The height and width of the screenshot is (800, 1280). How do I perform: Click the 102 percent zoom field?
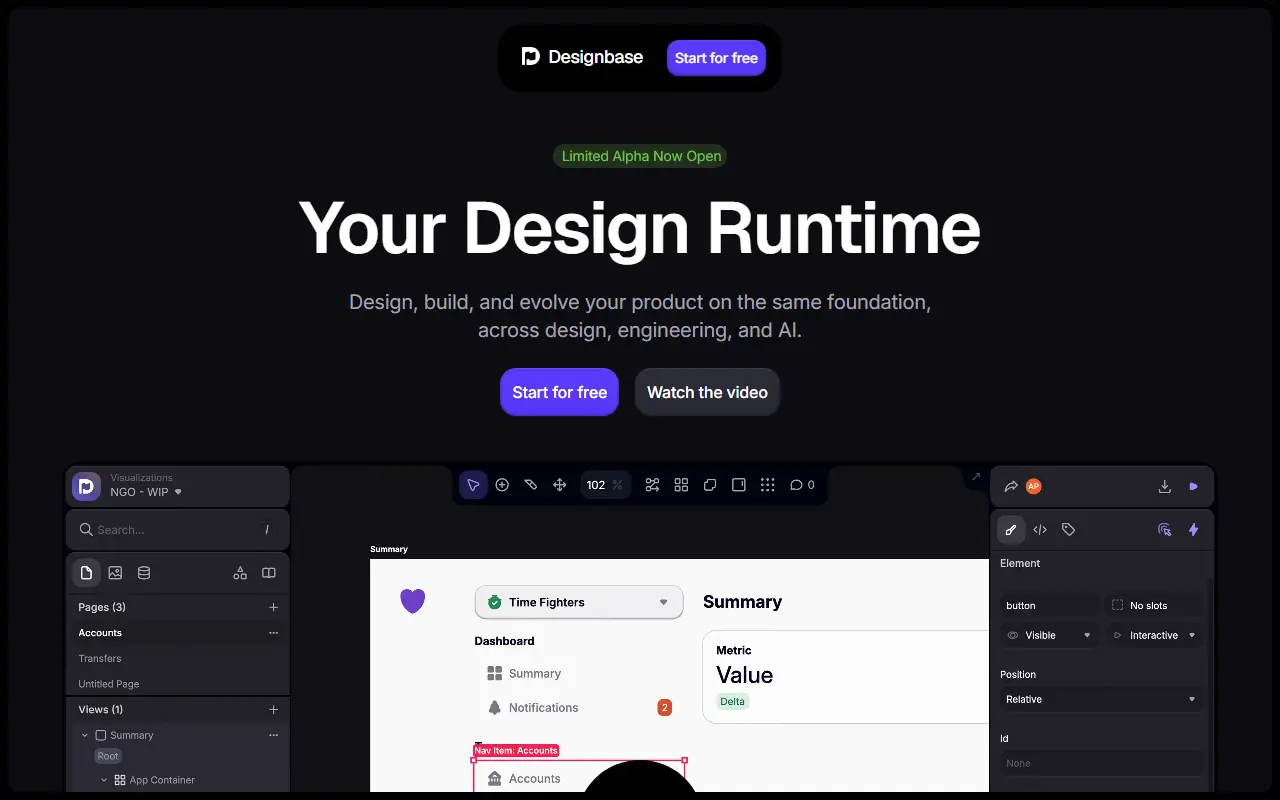tap(605, 485)
